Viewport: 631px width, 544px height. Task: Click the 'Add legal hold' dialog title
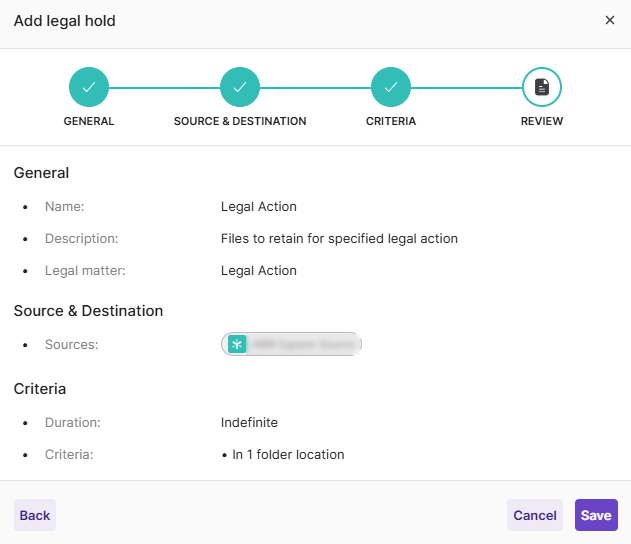[x=65, y=21]
